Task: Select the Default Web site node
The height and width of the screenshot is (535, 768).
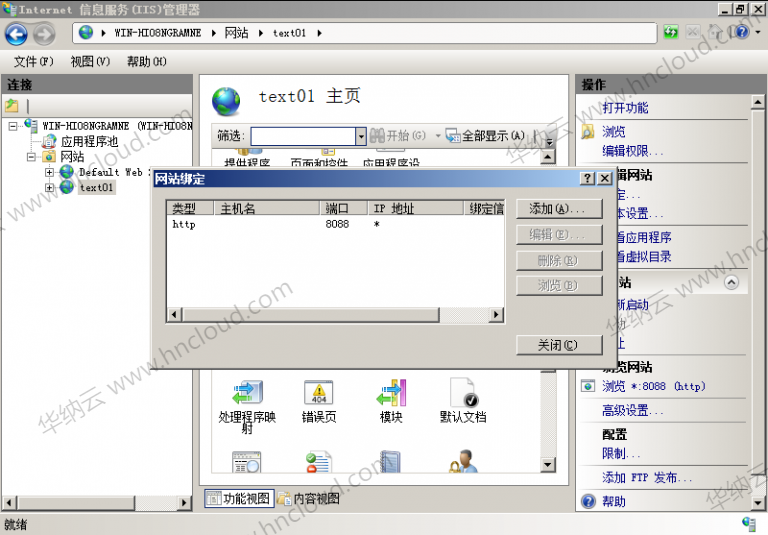Action: (110, 172)
